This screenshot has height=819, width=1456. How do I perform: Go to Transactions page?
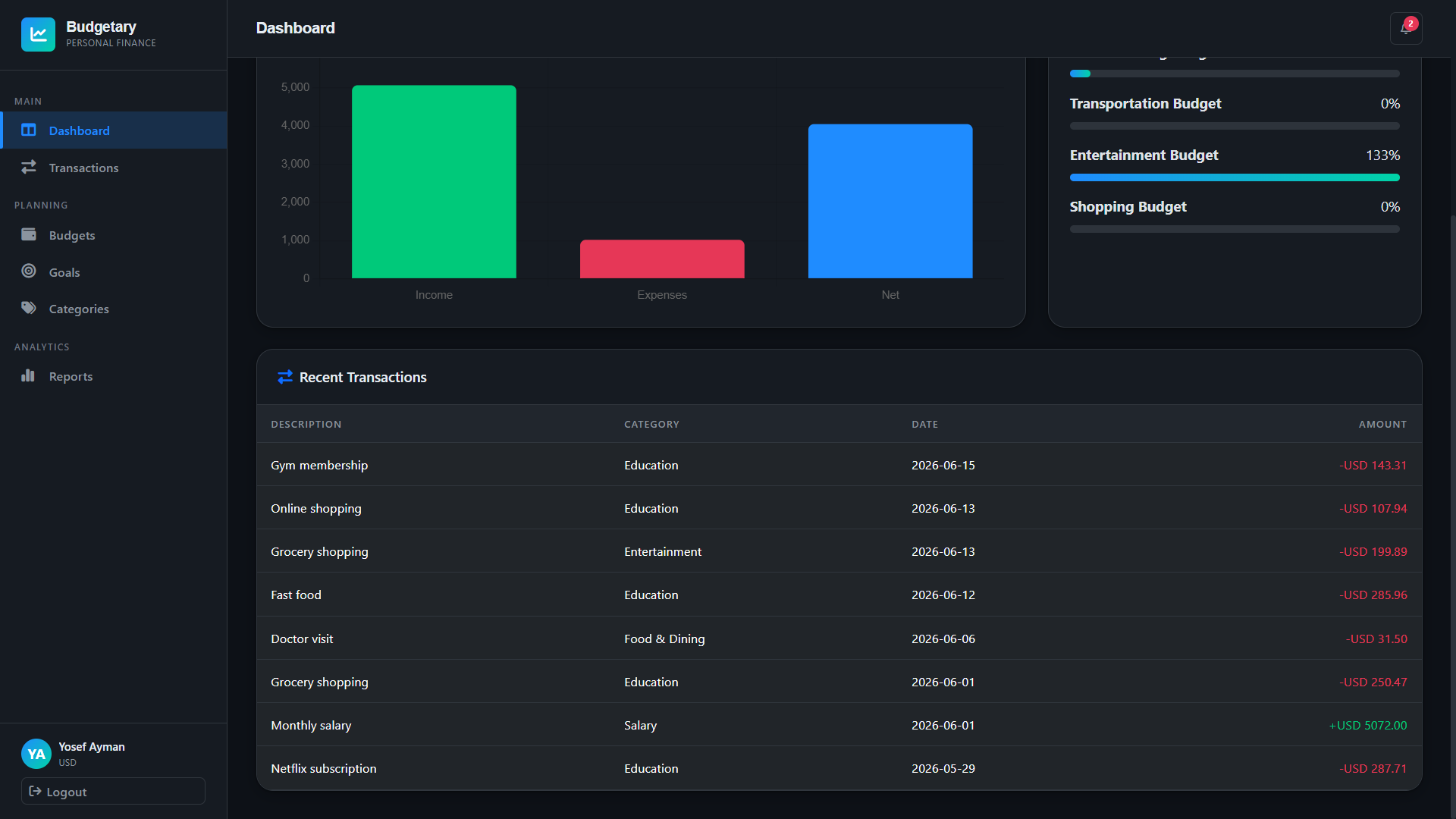(x=114, y=168)
